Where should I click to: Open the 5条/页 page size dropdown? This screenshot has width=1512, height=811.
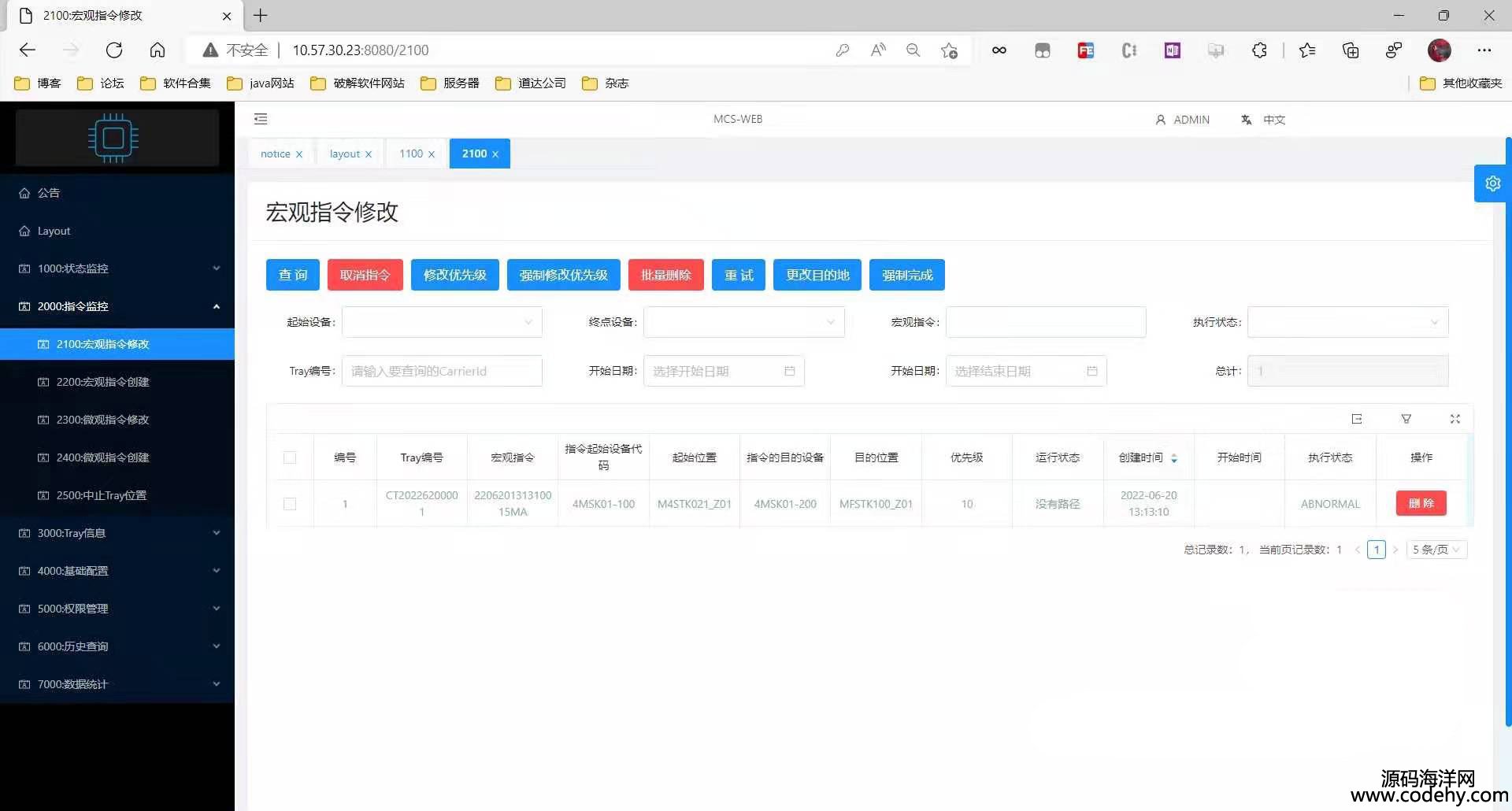1436,550
